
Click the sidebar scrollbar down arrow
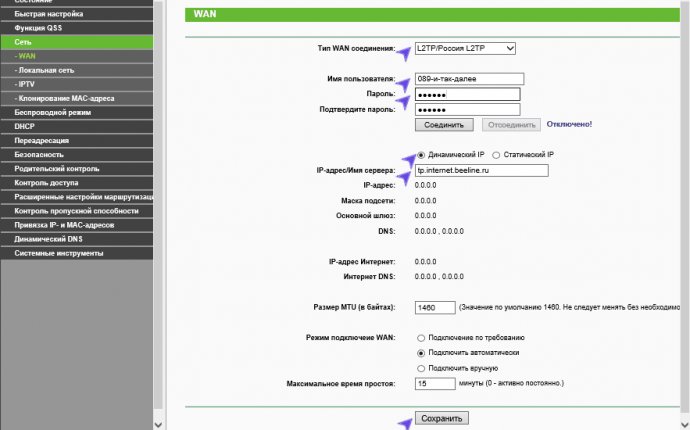pos(158,425)
